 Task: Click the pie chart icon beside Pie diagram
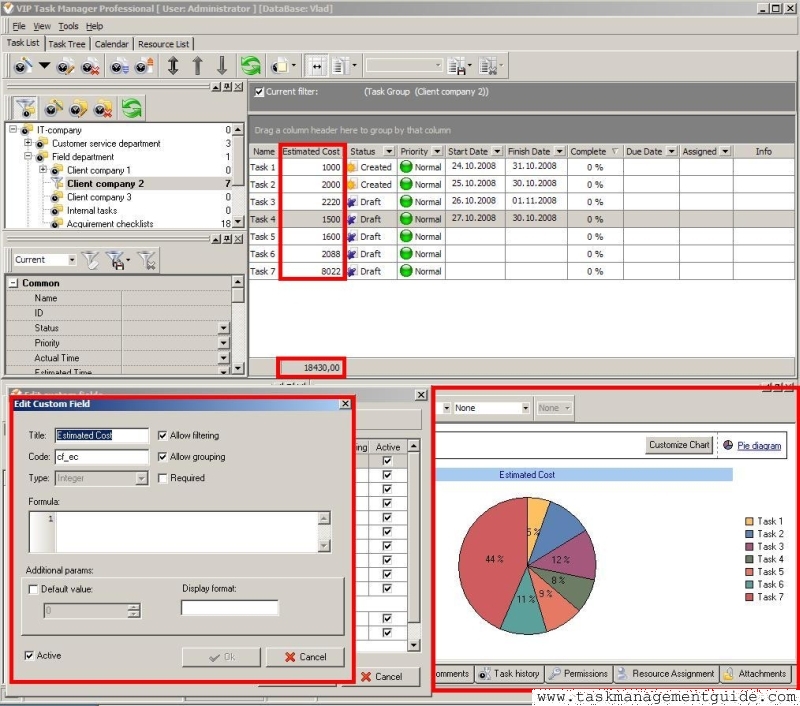(728, 445)
